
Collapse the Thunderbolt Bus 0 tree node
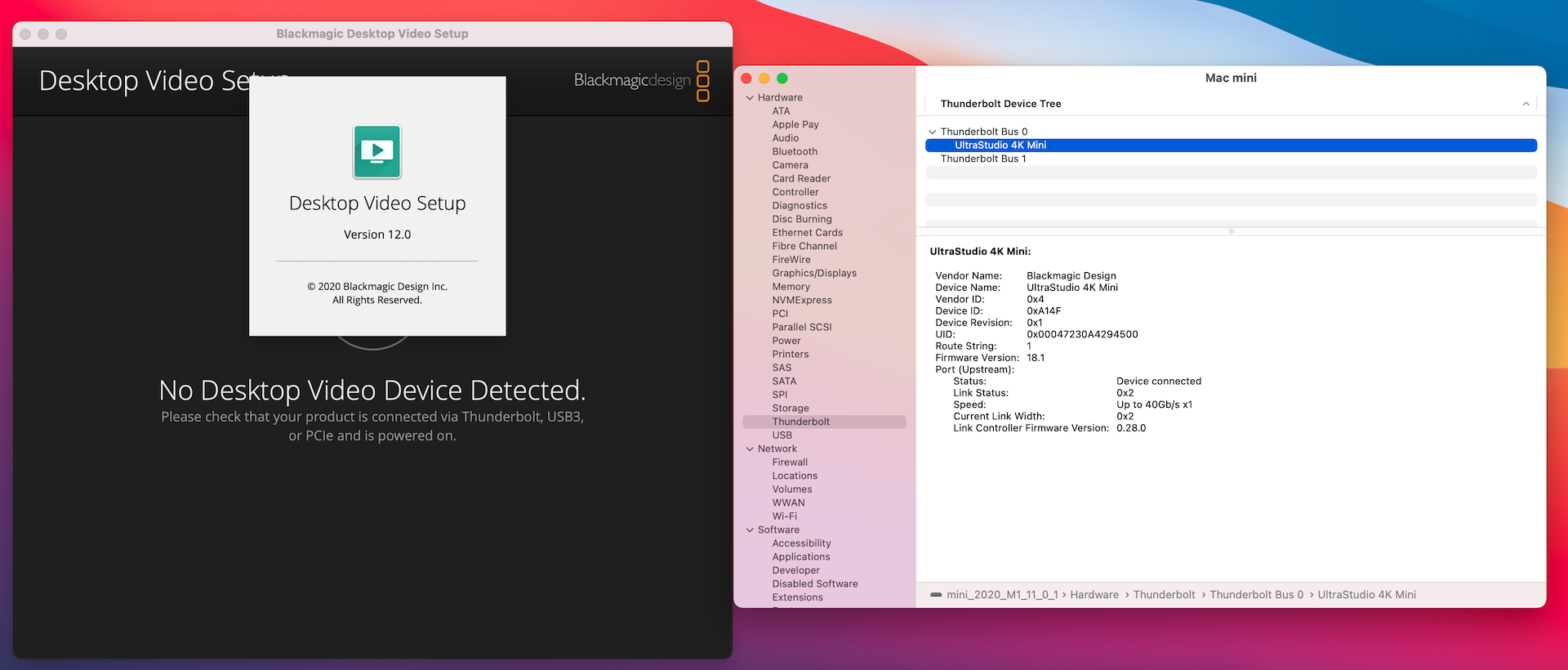tap(932, 132)
